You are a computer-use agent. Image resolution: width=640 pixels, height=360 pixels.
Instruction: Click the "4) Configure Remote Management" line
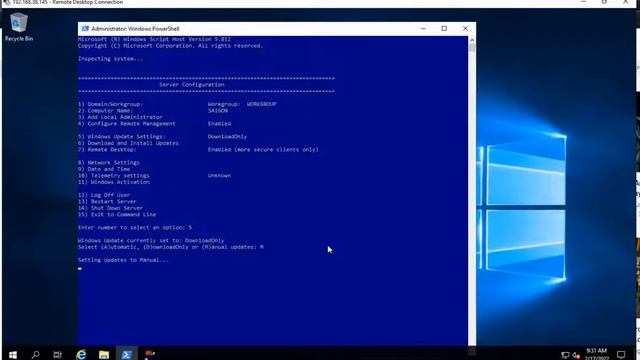pyautogui.click(x=127, y=124)
